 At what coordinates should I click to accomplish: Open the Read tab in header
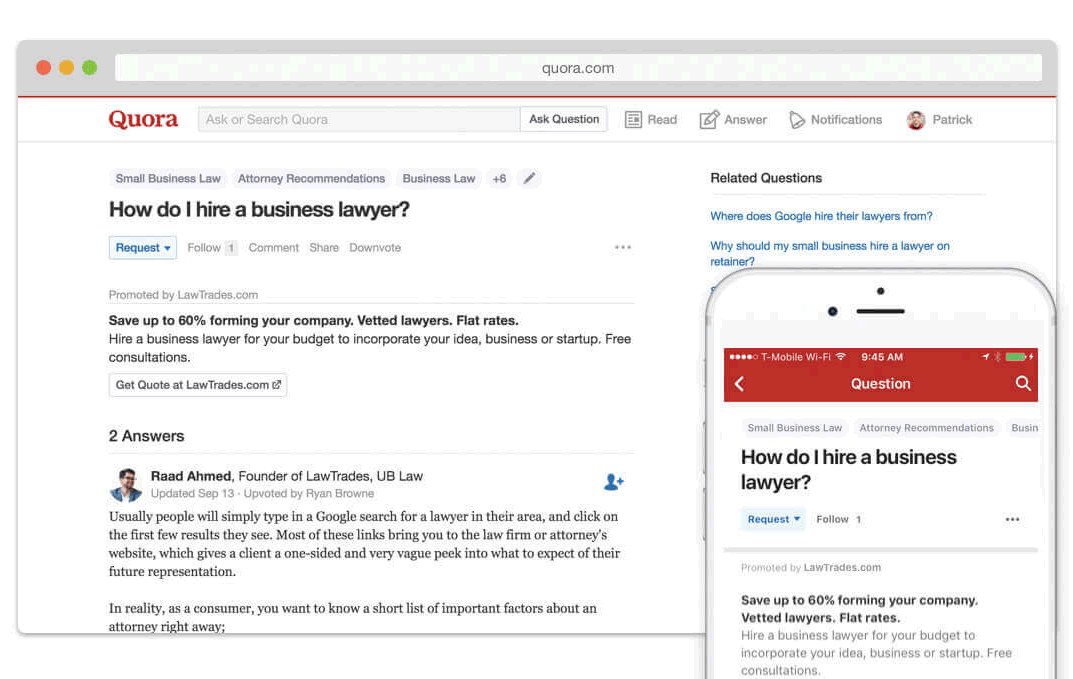[662, 120]
